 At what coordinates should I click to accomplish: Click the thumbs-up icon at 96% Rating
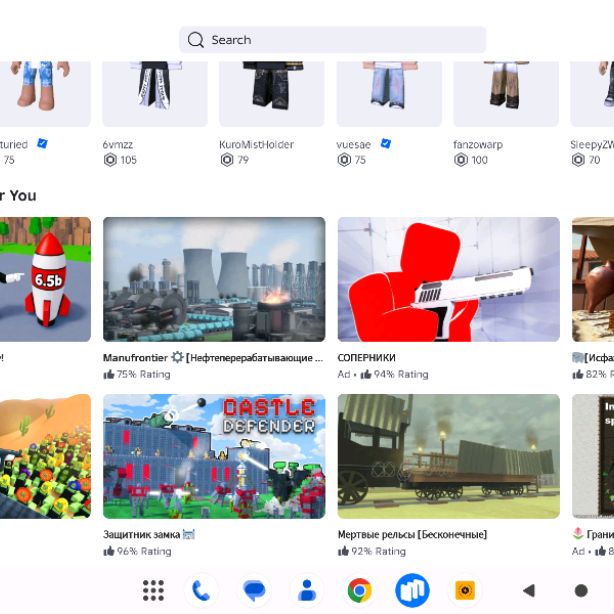[108, 551]
